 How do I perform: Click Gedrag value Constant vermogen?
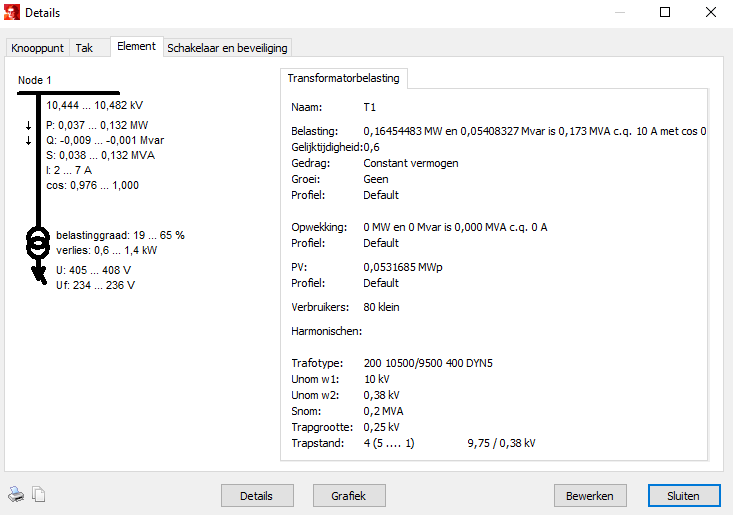(x=411, y=163)
